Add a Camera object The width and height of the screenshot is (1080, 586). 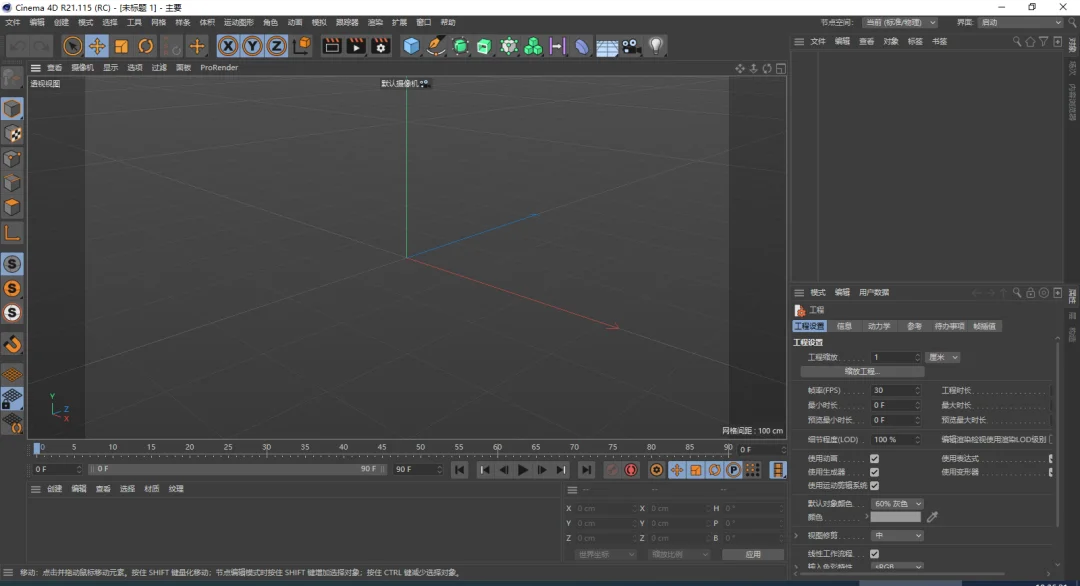(x=631, y=46)
